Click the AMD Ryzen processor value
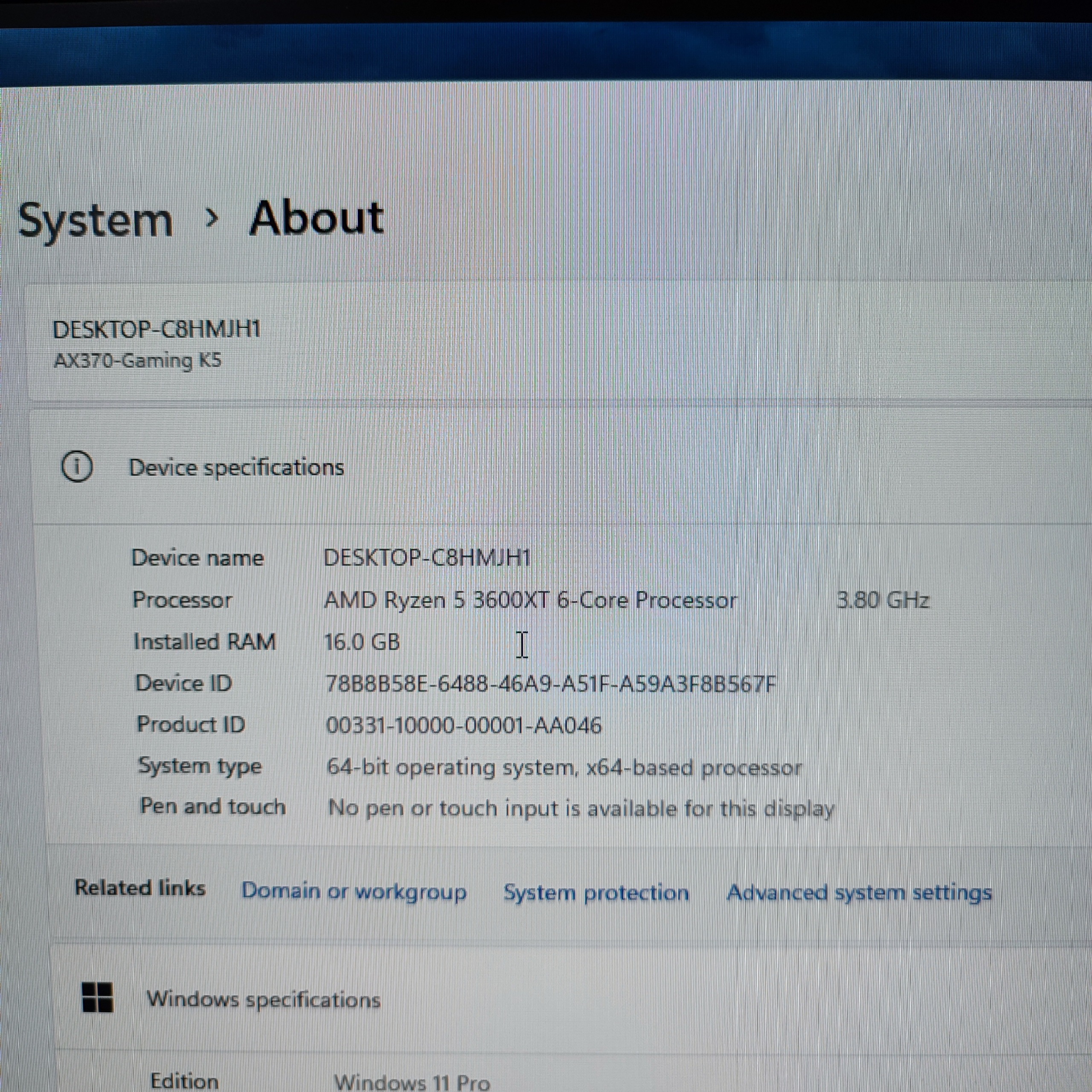 coord(530,600)
